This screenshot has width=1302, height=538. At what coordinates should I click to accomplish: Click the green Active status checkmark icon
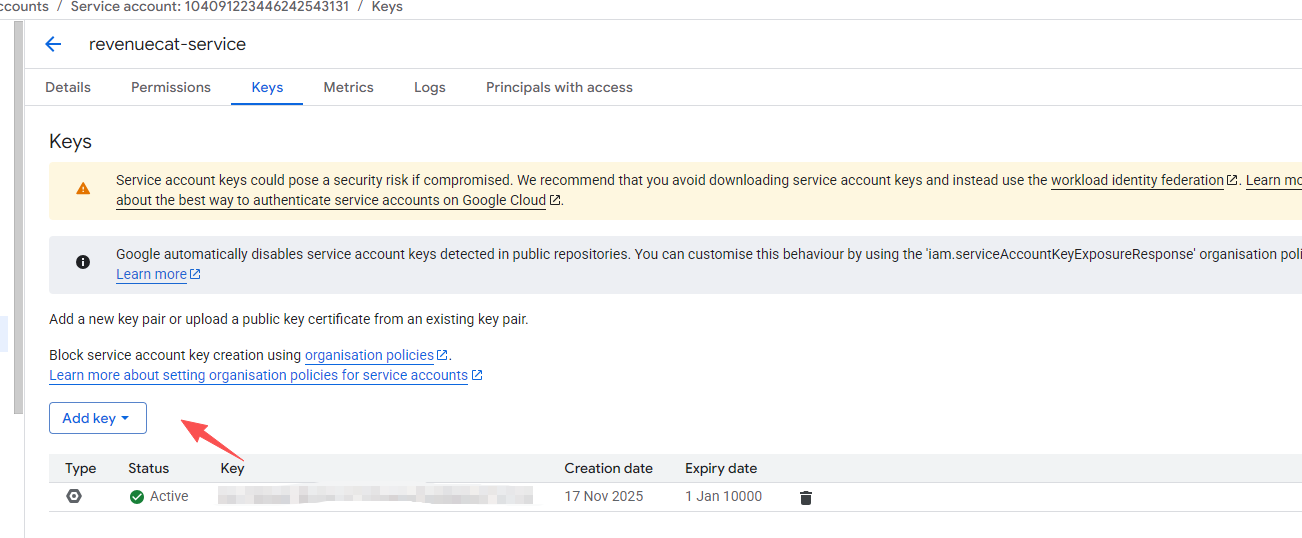(x=137, y=497)
